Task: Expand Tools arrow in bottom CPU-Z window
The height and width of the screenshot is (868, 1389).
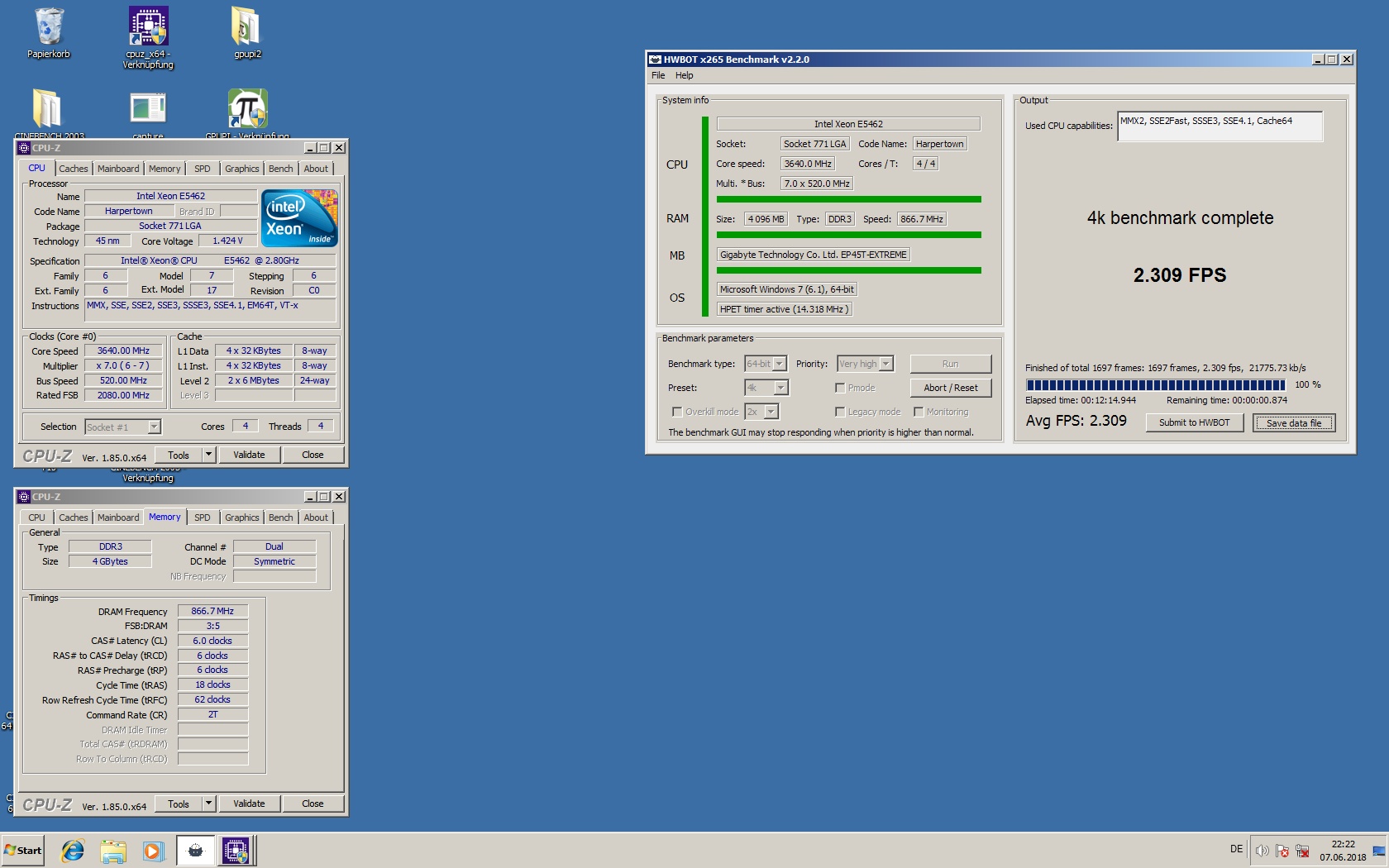Action: (x=209, y=804)
